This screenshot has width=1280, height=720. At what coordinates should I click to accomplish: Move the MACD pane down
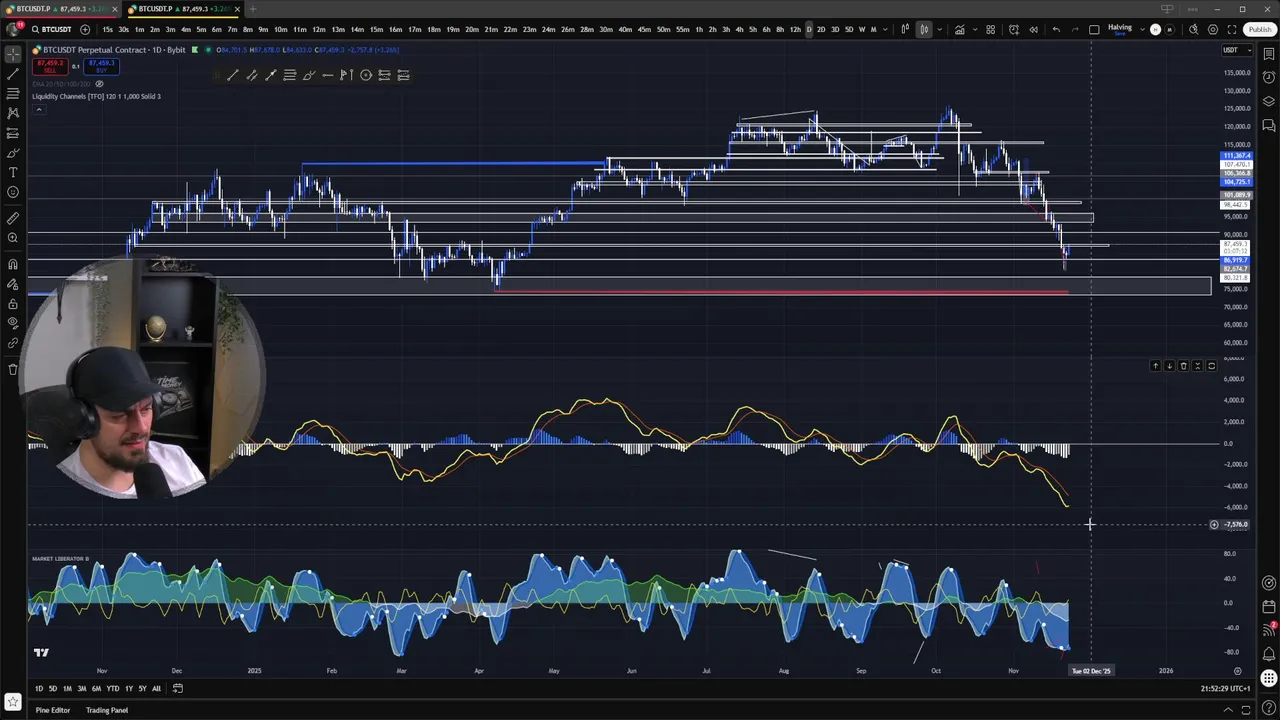click(x=1169, y=366)
